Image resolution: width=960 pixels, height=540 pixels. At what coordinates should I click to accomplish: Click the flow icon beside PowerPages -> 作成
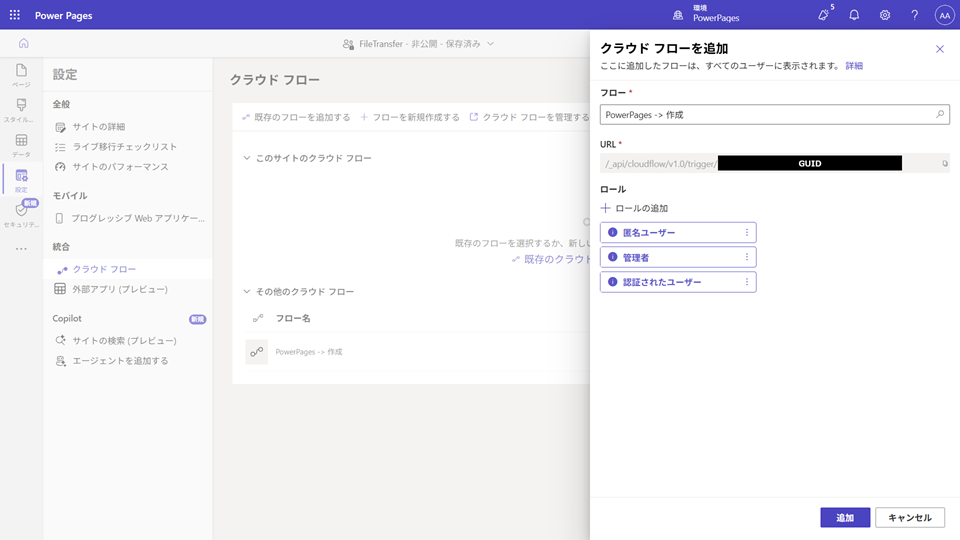point(257,352)
